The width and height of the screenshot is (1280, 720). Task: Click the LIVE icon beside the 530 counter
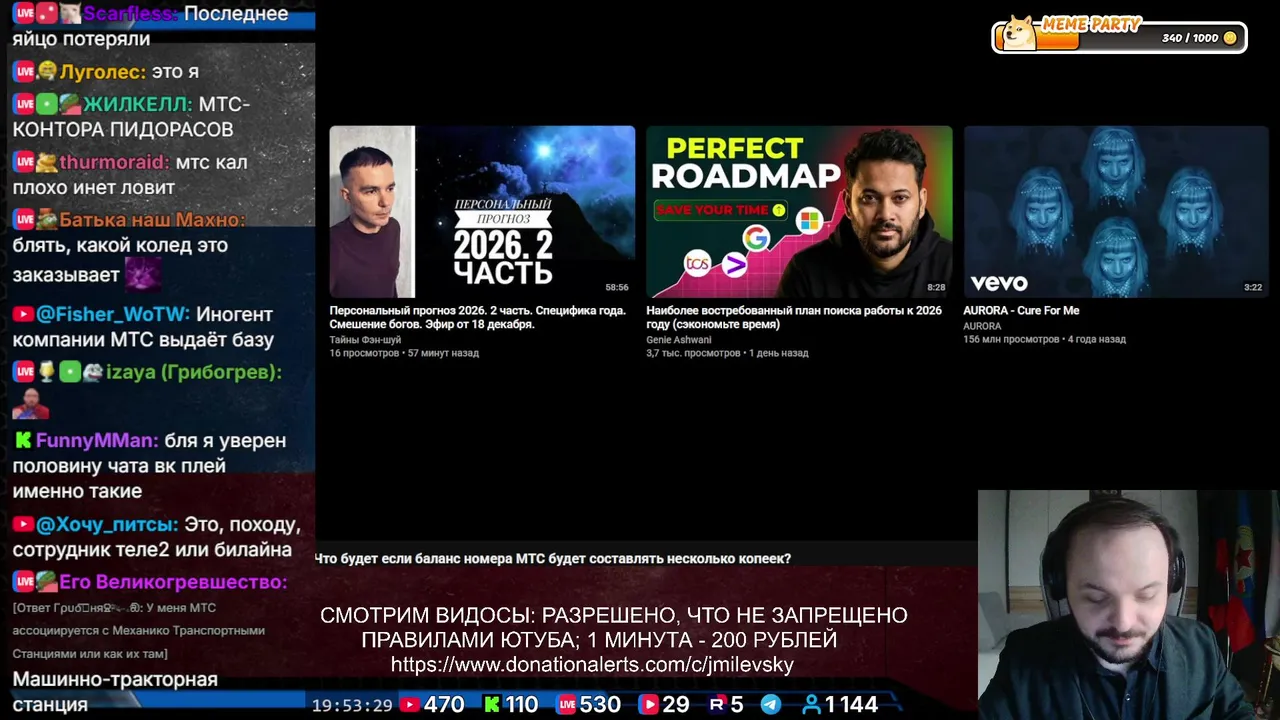567,705
